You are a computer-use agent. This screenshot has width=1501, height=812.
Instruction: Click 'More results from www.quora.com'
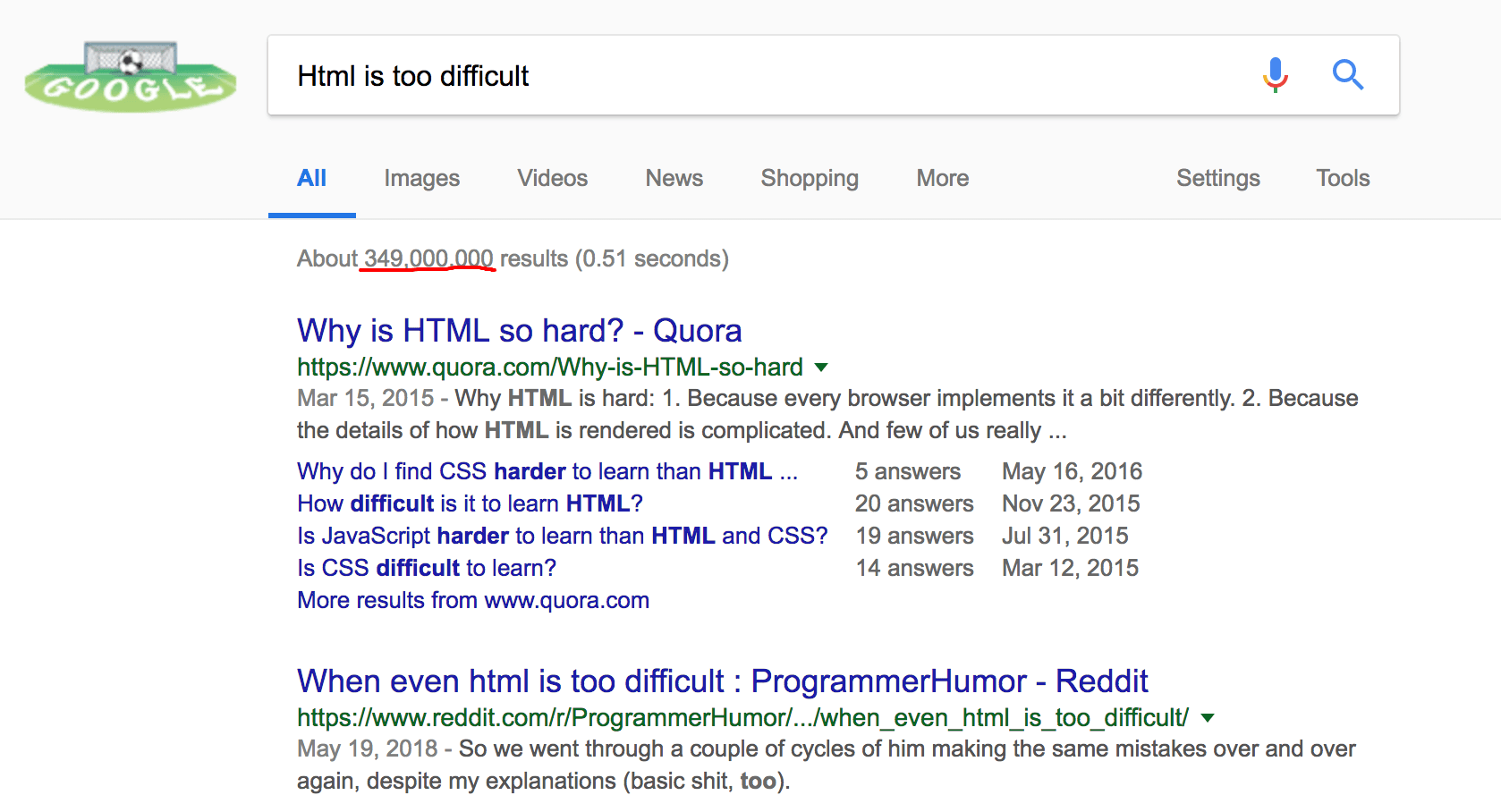click(x=473, y=600)
